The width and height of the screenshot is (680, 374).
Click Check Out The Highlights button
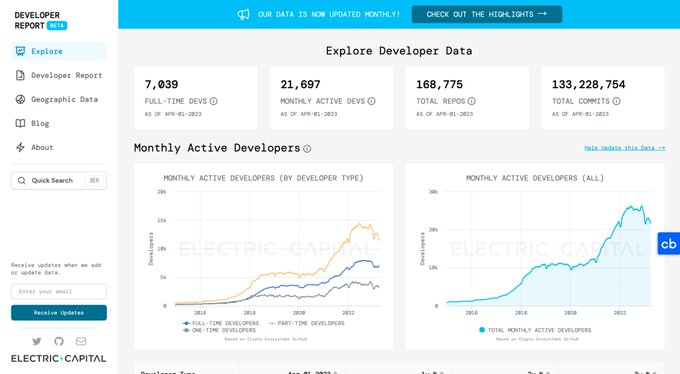pos(487,14)
